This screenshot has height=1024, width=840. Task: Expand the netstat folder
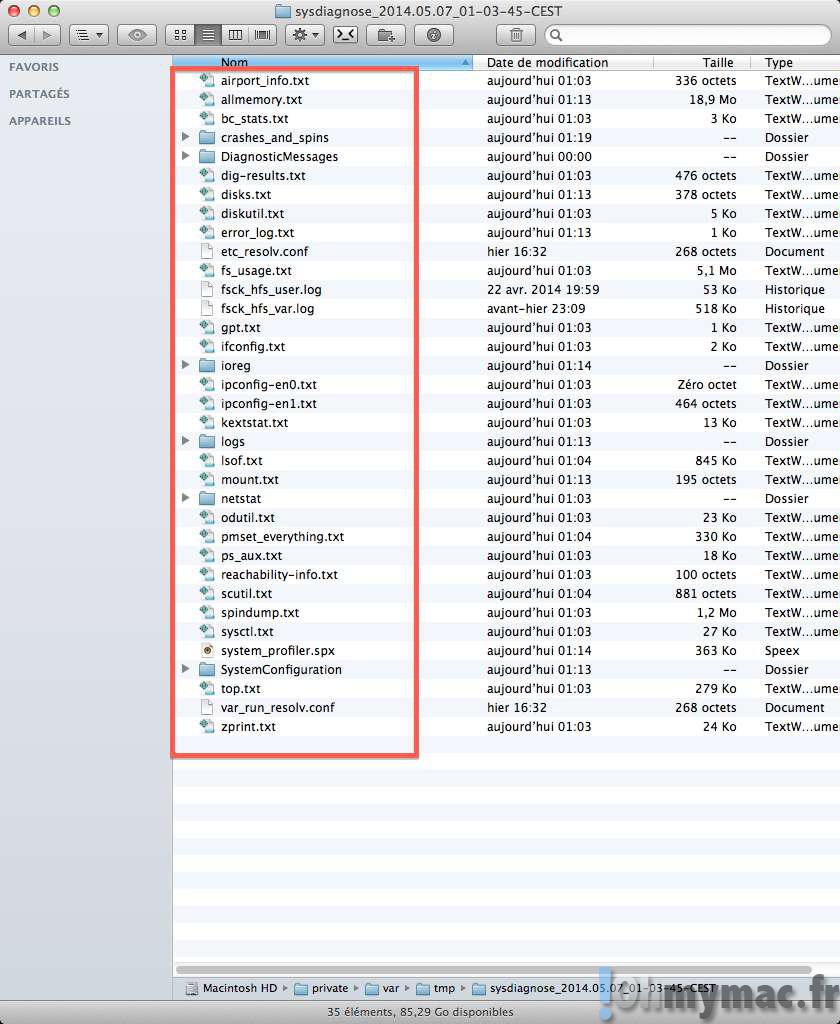click(186, 498)
